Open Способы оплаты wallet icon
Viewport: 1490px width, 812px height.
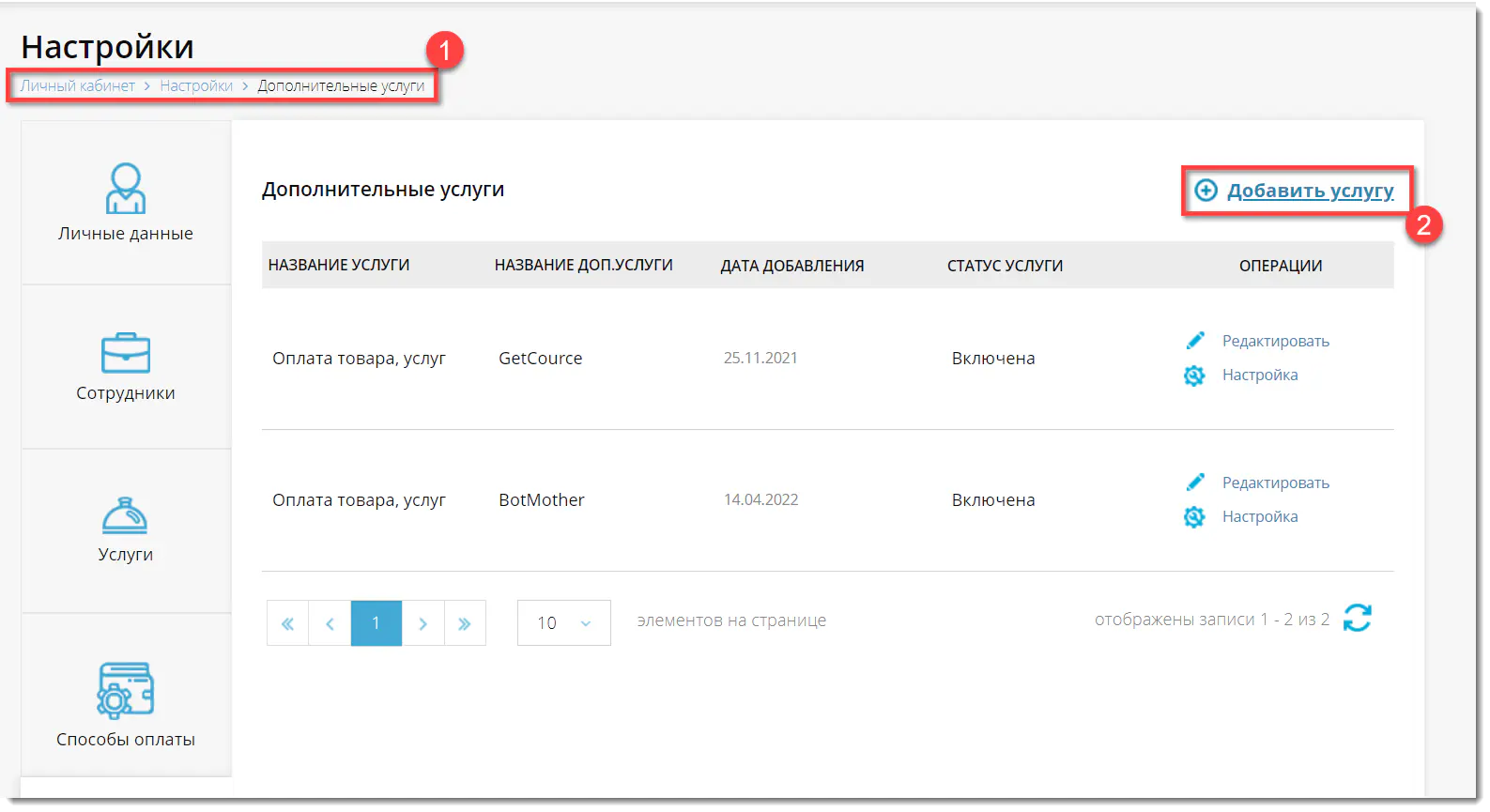pos(125,690)
